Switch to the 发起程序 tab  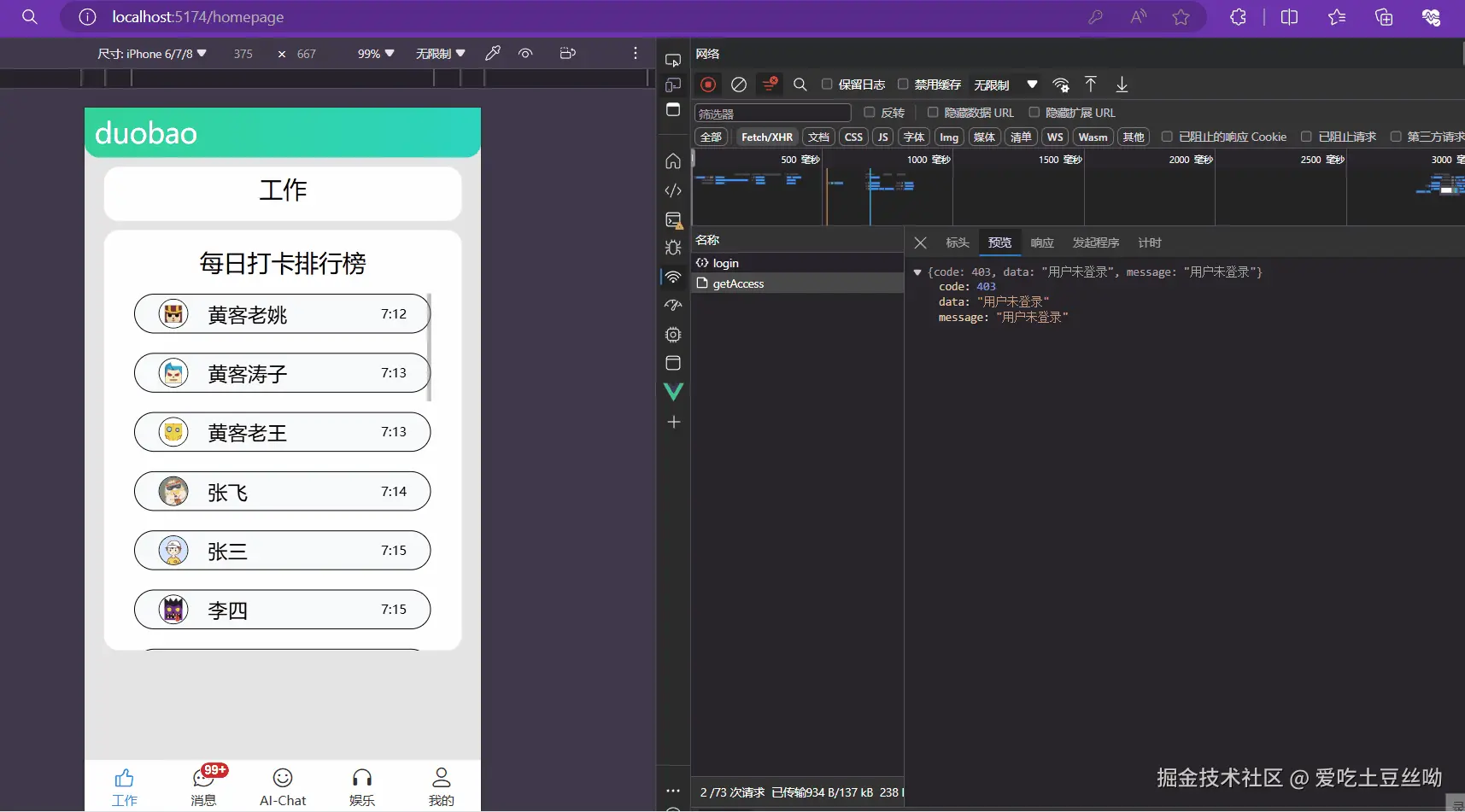pyautogui.click(x=1096, y=242)
